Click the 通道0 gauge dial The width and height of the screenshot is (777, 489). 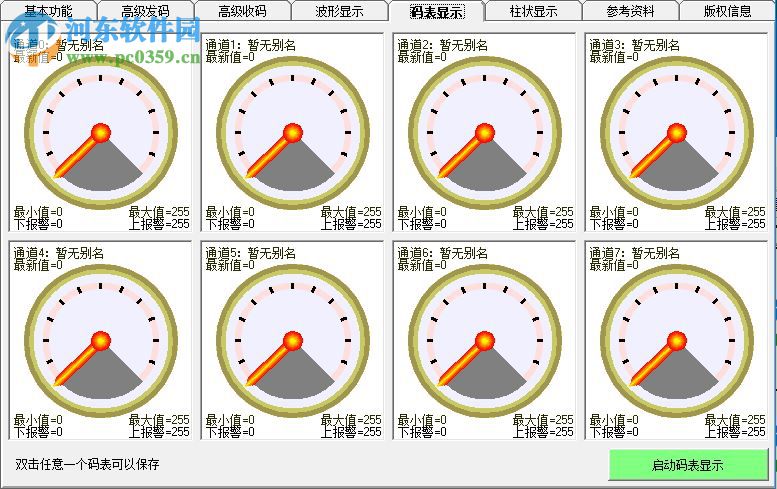(x=101, y=133)
